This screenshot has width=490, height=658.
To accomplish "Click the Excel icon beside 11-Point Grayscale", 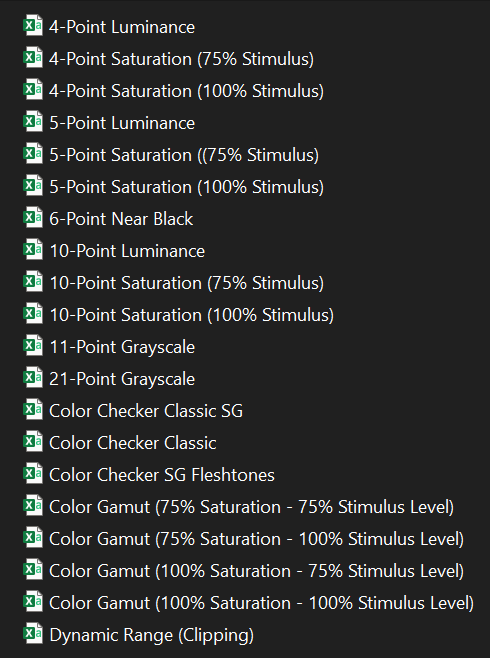I will point(33,346).
